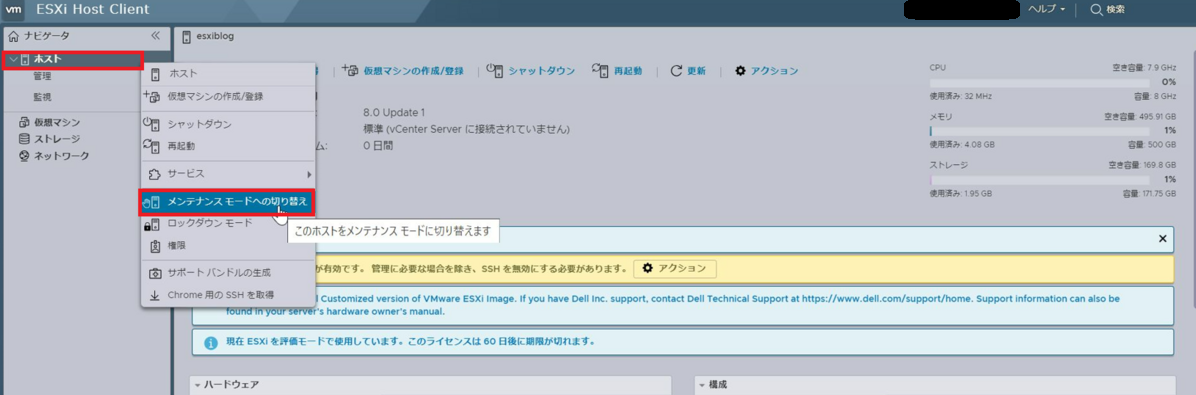Click the lockdown mode padlock icon
1196x395 pixels.
pyautogui.click(x=152, y=224)
